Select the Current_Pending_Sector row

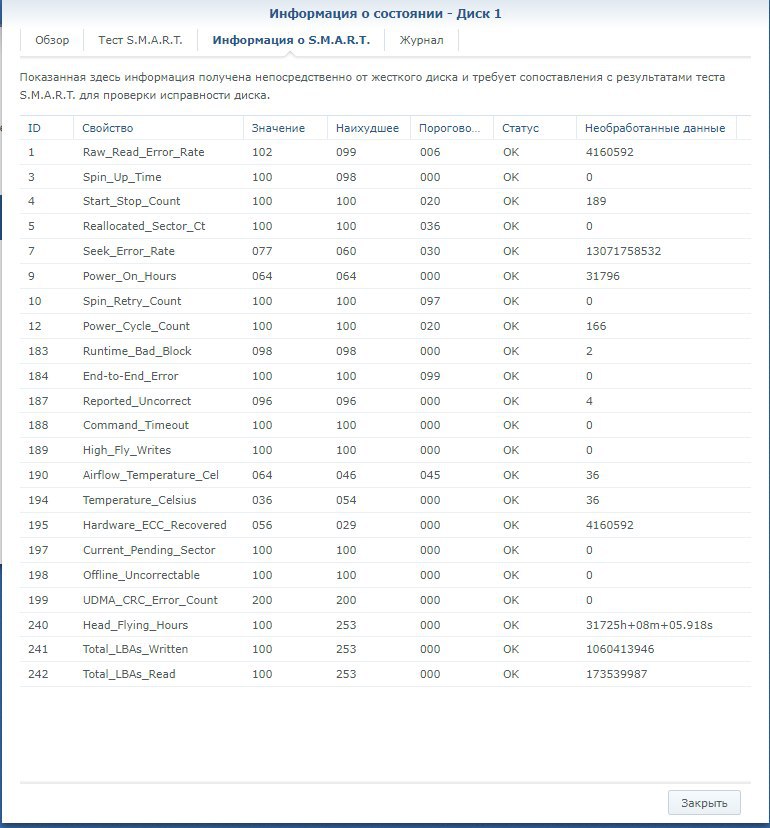coord(385,550)
